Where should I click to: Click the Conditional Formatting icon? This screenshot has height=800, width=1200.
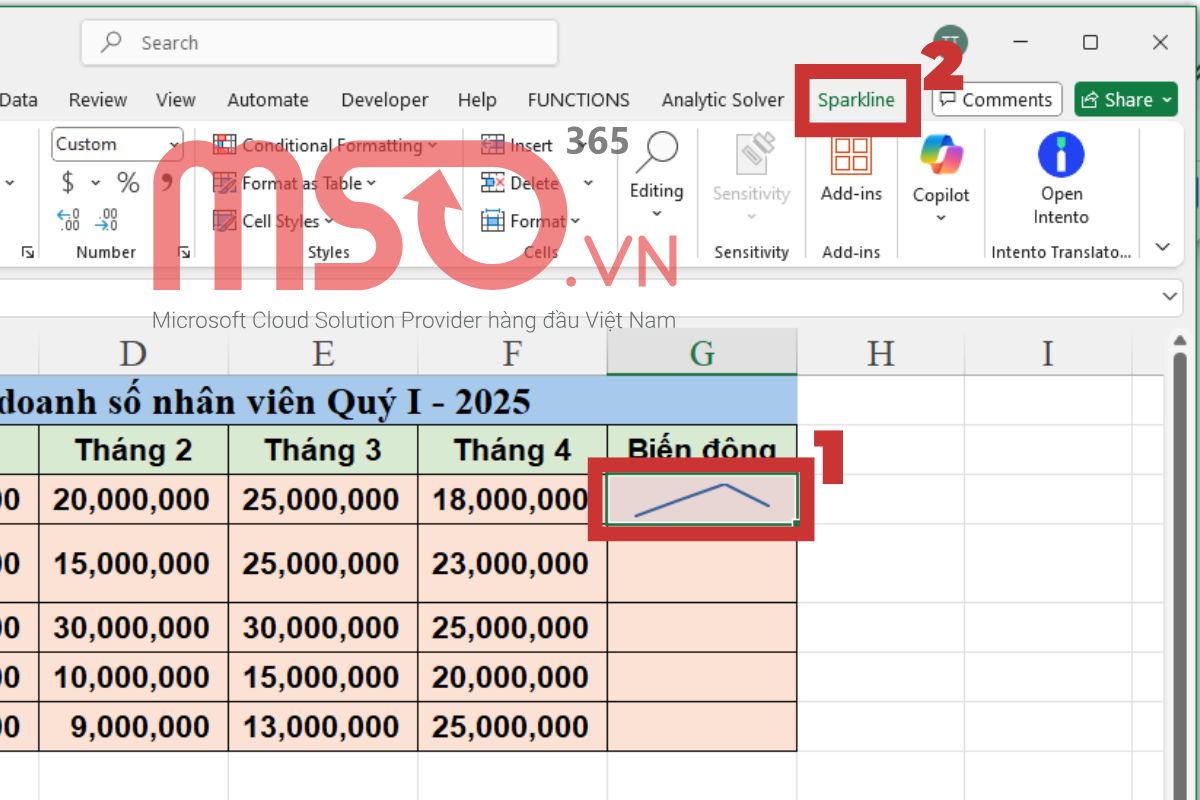pos(225,145)
